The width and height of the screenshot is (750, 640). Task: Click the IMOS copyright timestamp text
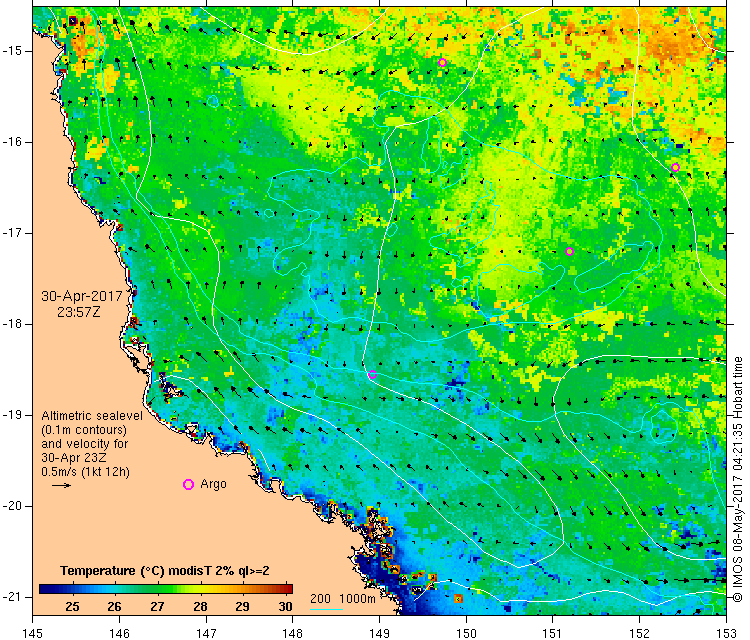(738, 479)
